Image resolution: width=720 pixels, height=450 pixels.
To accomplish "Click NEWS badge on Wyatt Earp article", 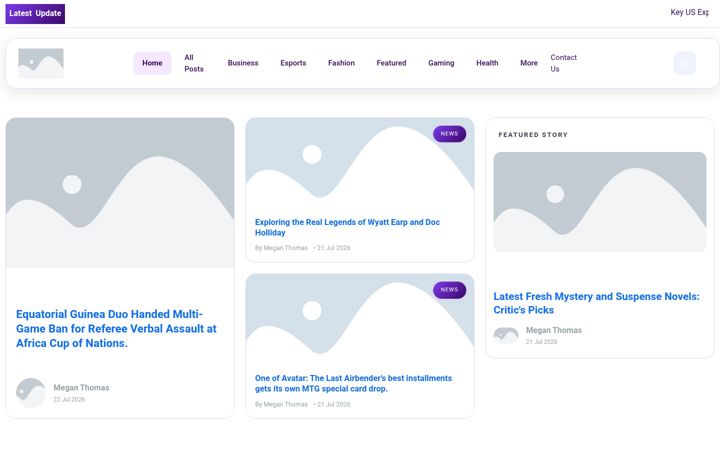I will point(450,134).
